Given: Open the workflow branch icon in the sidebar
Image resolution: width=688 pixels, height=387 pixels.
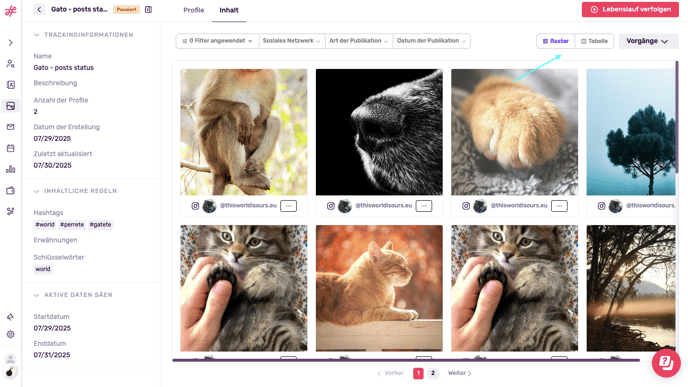Looking at the screenshot, I should point(11,211).
